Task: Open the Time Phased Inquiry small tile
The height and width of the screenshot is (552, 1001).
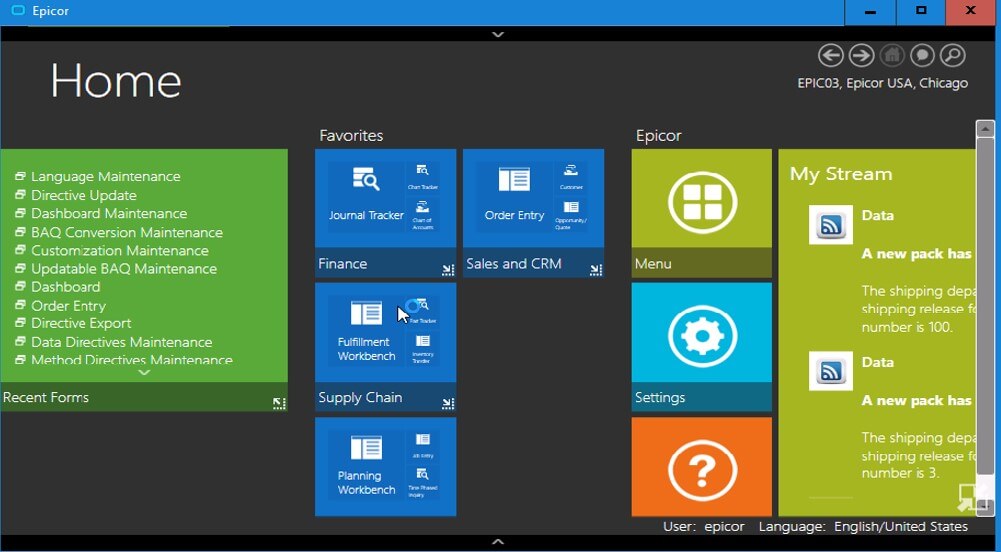Action: pyautogui.click(x=423, y=483)
